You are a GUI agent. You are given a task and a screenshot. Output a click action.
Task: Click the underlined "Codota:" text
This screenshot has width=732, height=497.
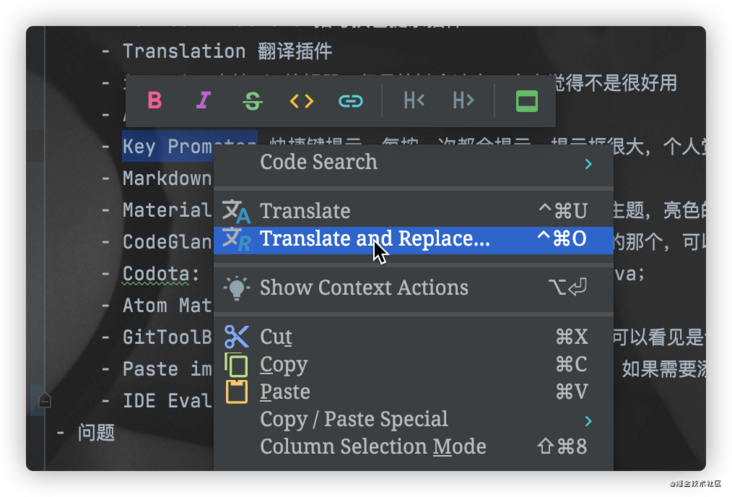click(161, 274)
